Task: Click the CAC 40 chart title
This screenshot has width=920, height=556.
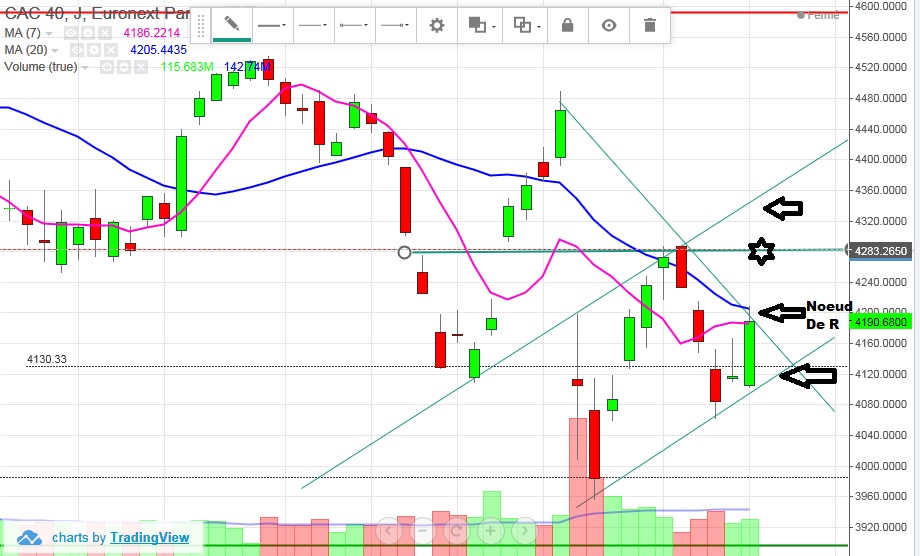Action: click(97, 13)
